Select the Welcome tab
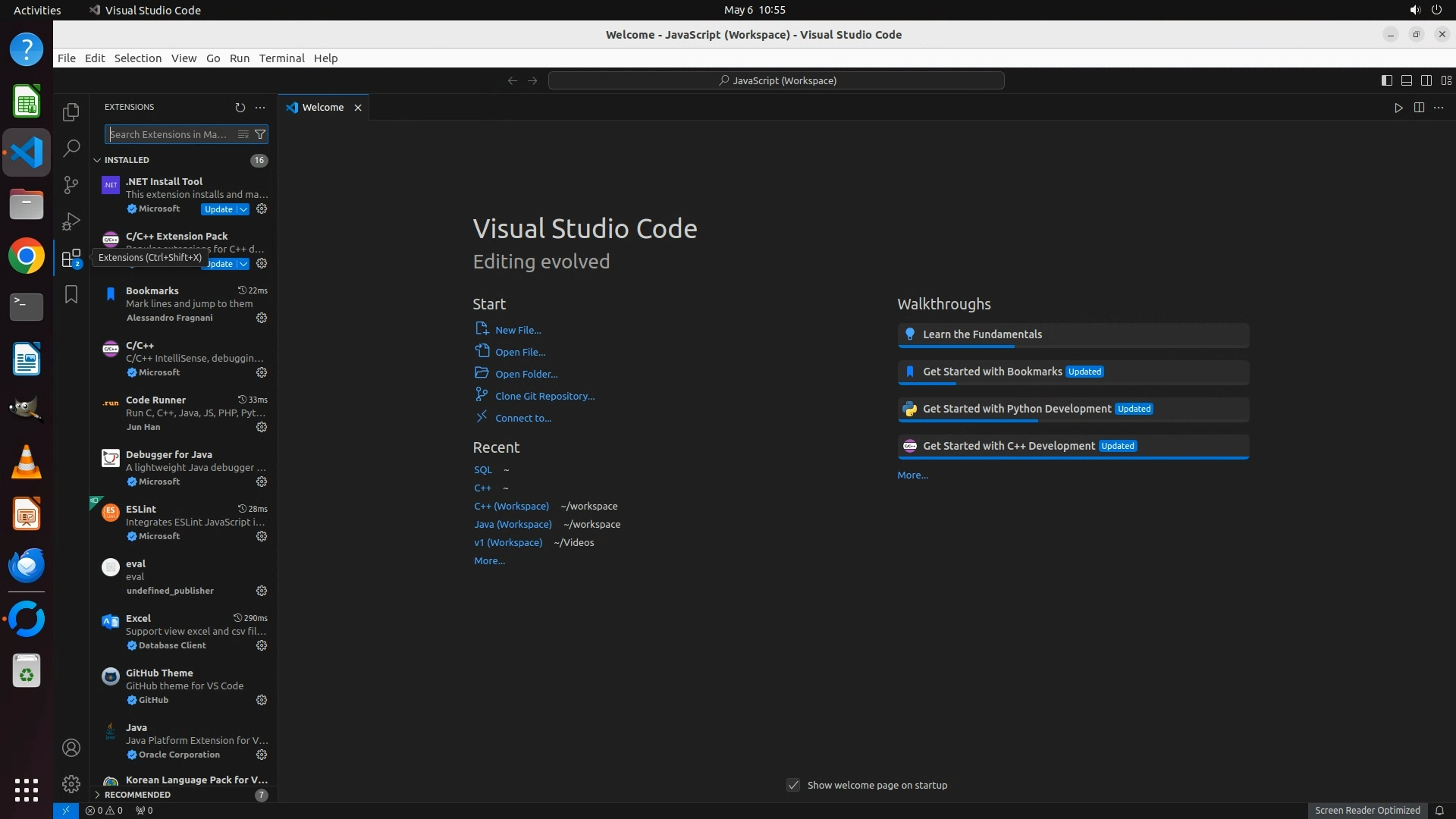 [x=322, y=108]
